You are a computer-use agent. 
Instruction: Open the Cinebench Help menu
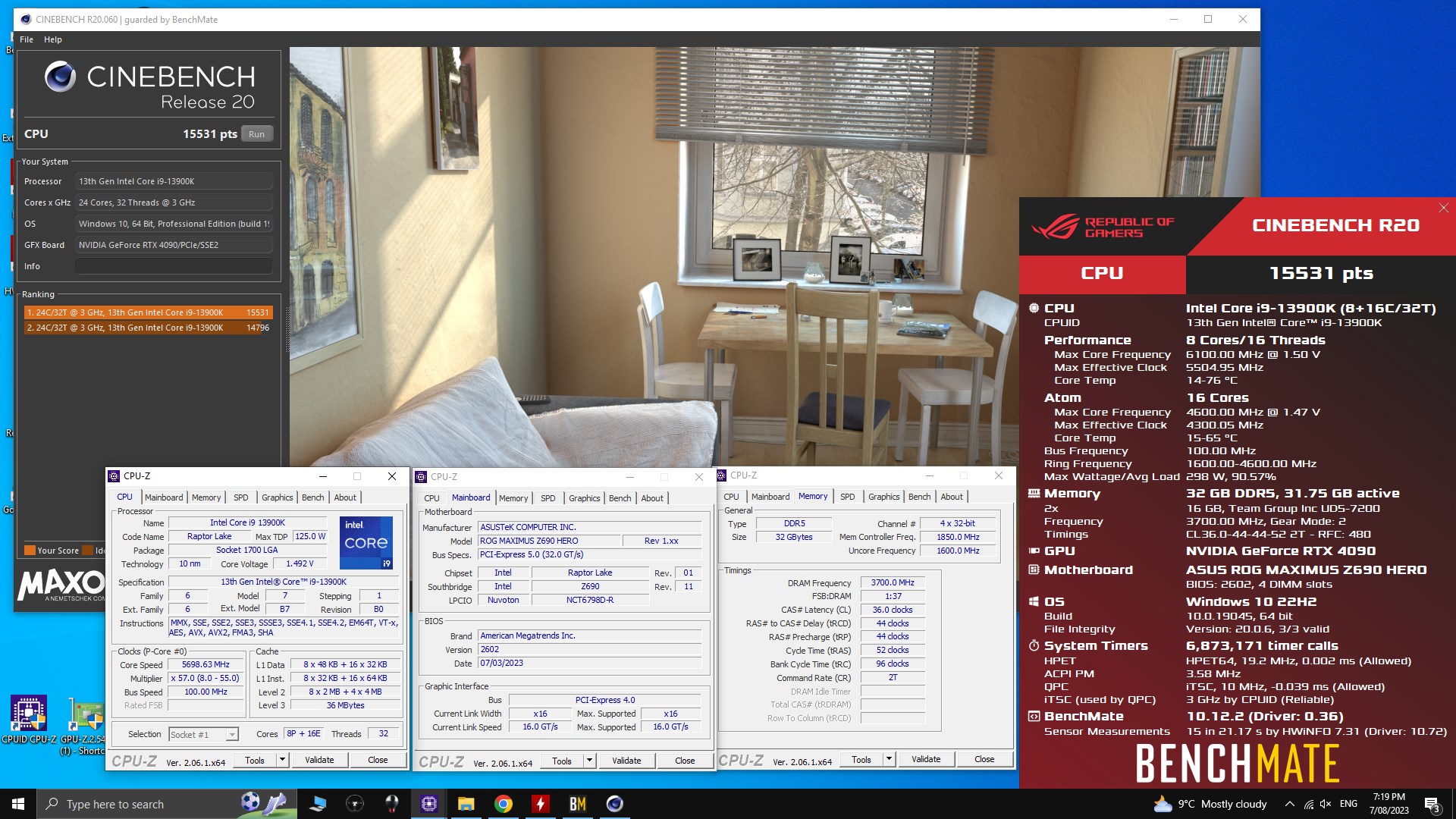[53, 39]
